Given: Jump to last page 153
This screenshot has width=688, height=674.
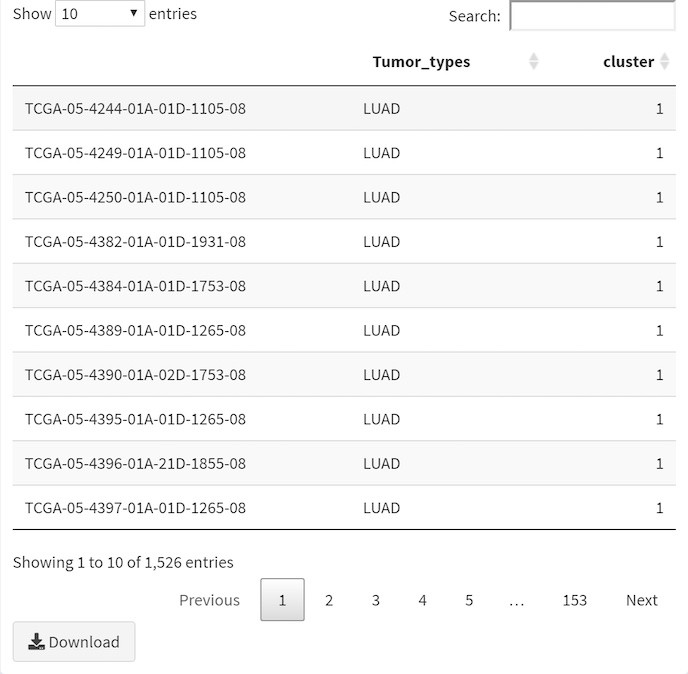Looking at the screenshot, I should pos(574,600).
